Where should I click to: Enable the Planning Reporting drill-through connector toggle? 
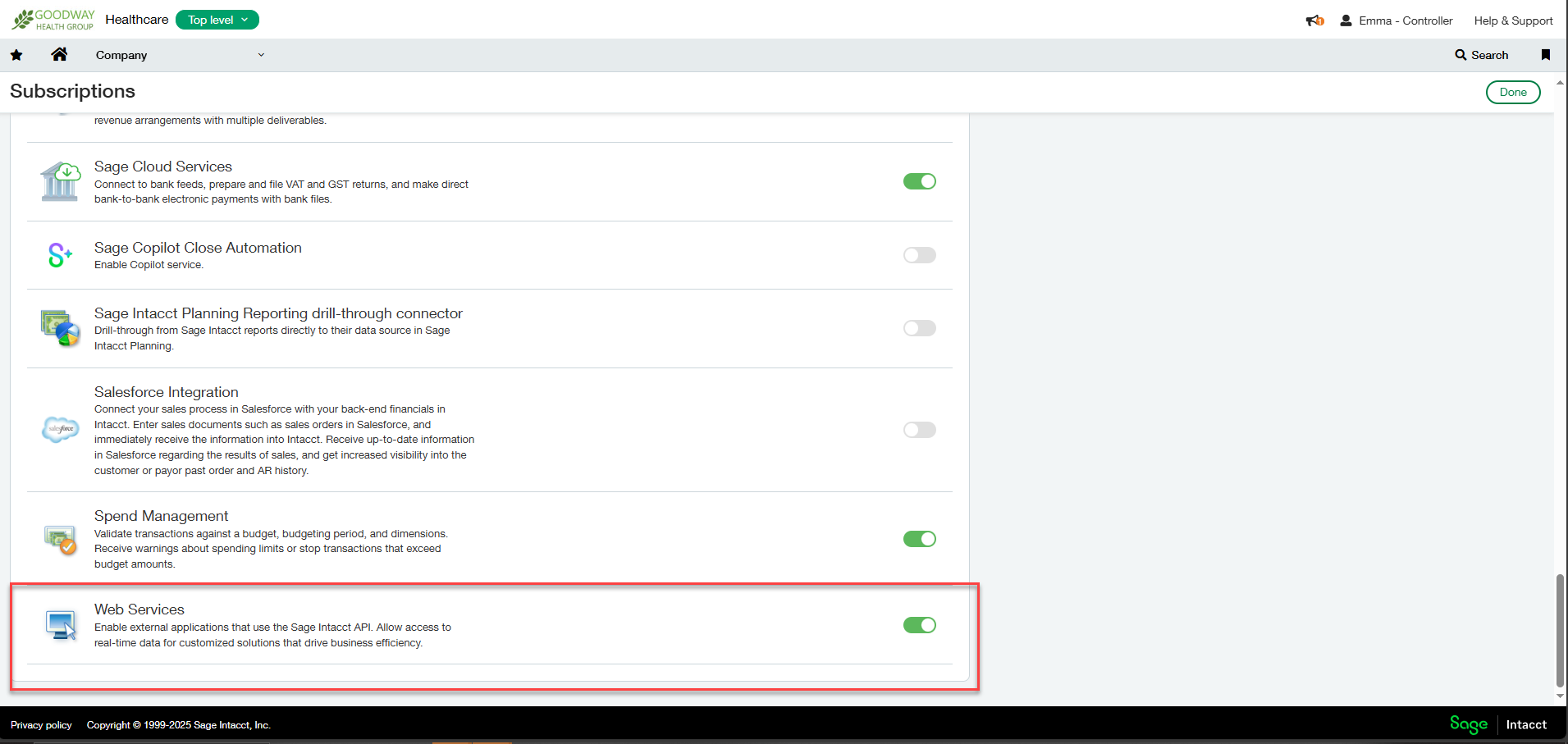point(920,328)
